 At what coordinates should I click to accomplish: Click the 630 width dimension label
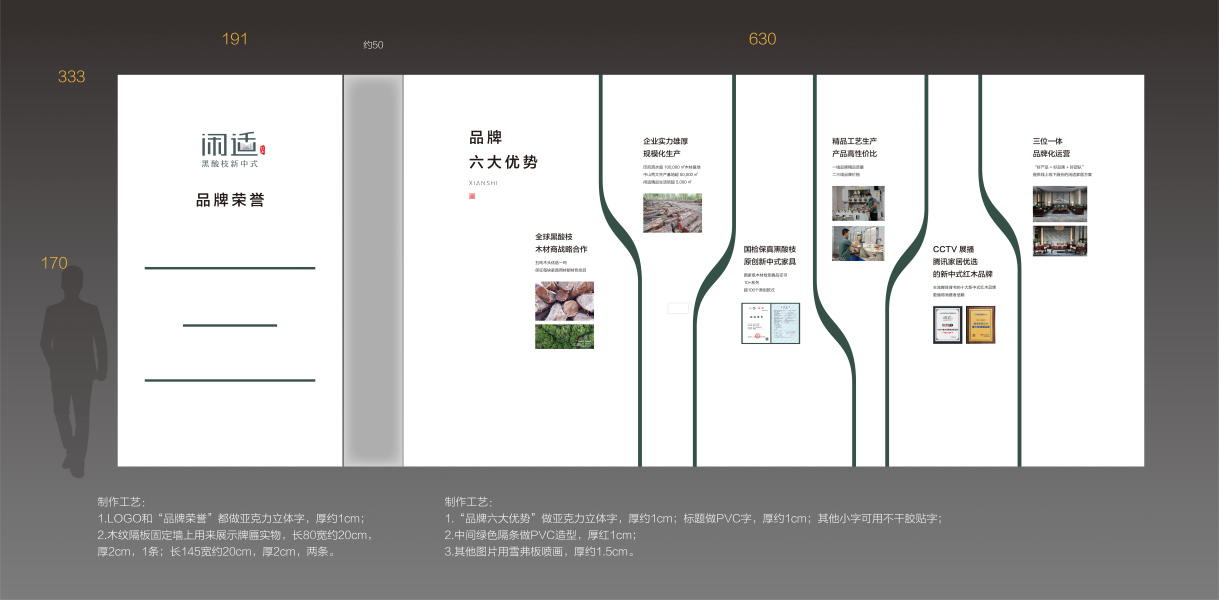(x=762, y=39)
